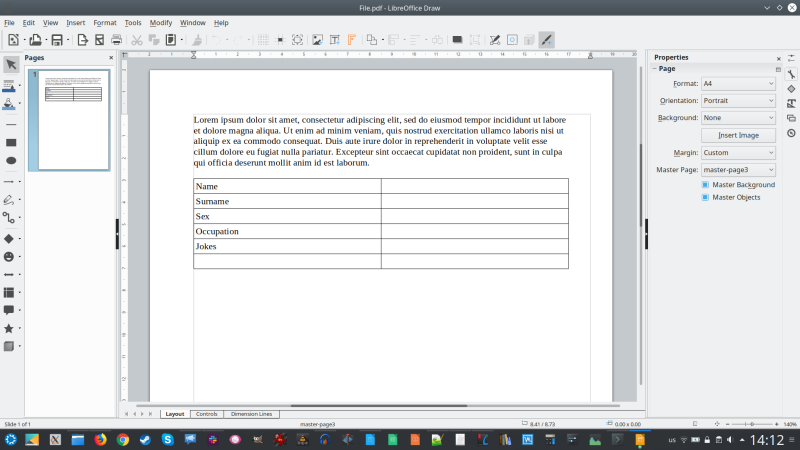The image size is (800, 450).
Task: Open the File menu
Action: click(9, 23)
